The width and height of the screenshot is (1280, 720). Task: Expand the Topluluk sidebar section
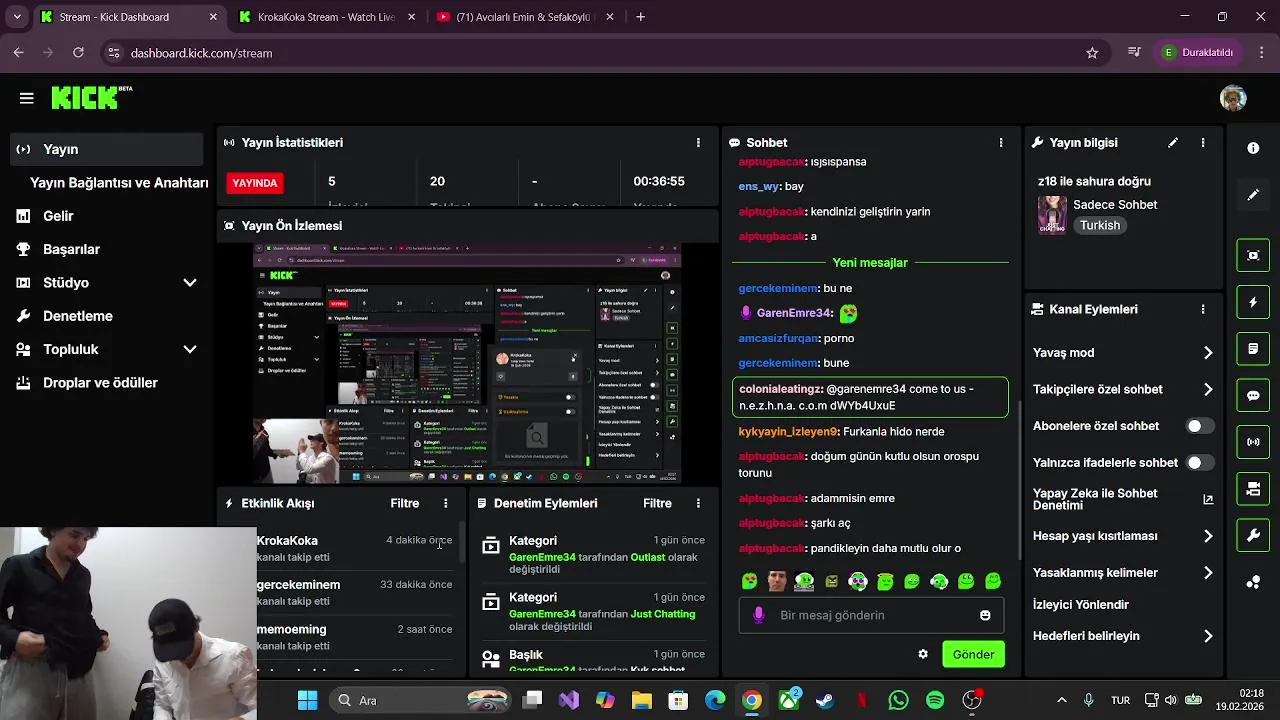tap(190, 350)
